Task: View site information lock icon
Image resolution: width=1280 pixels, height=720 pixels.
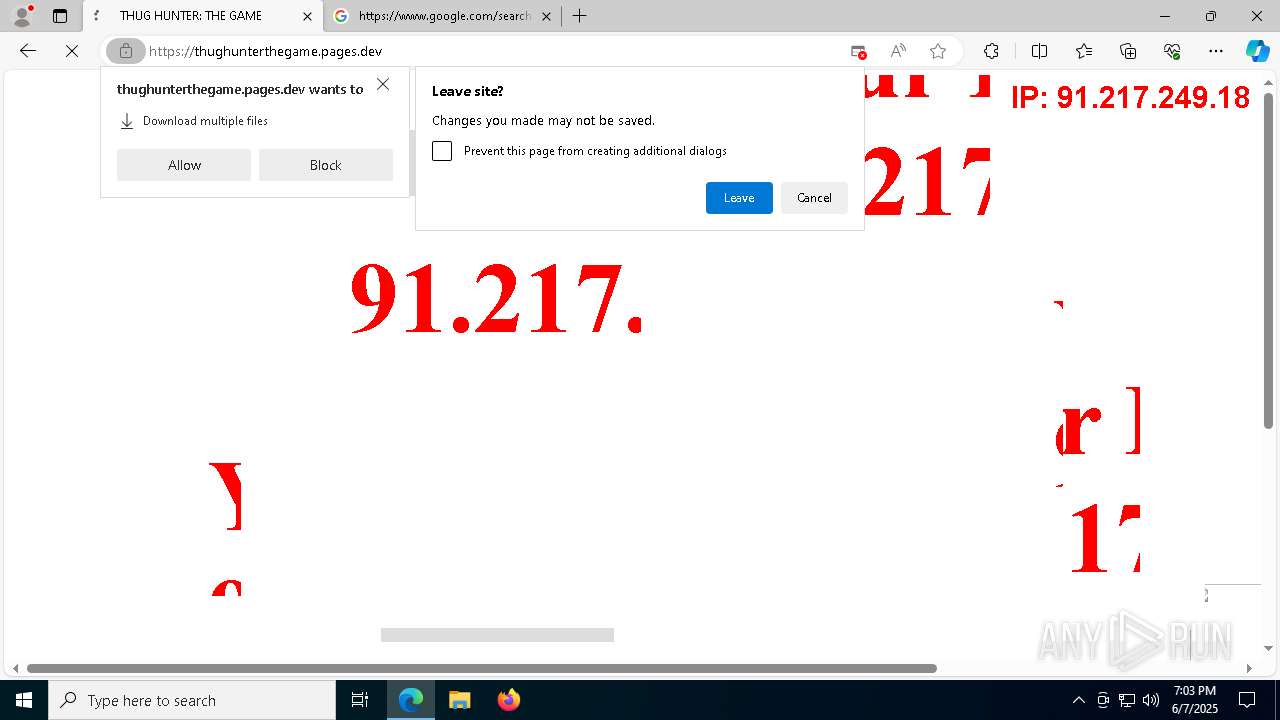Action: (x=125, y=51)
